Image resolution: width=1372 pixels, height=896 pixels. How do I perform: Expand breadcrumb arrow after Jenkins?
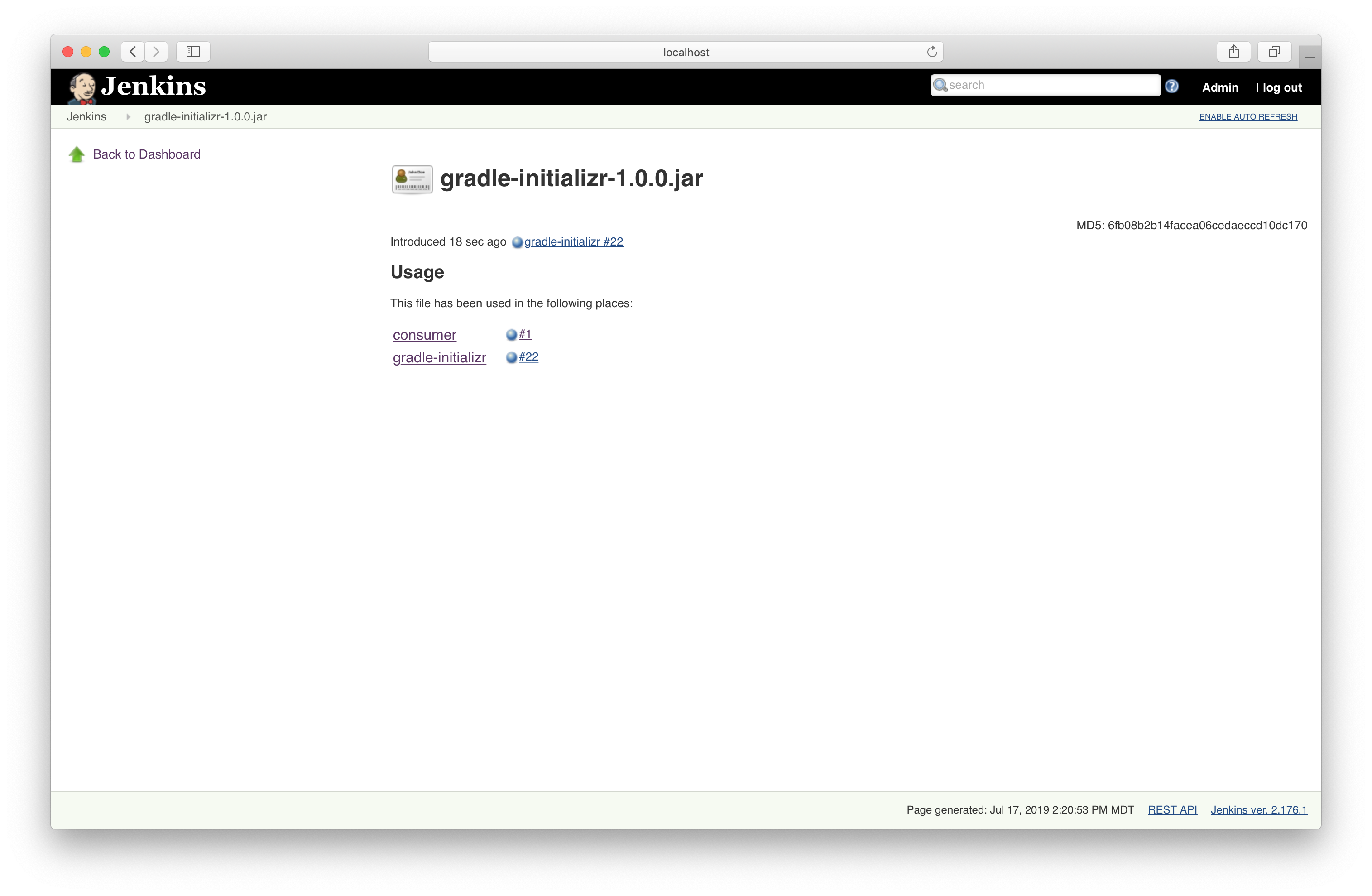click(x=128, y=117)
